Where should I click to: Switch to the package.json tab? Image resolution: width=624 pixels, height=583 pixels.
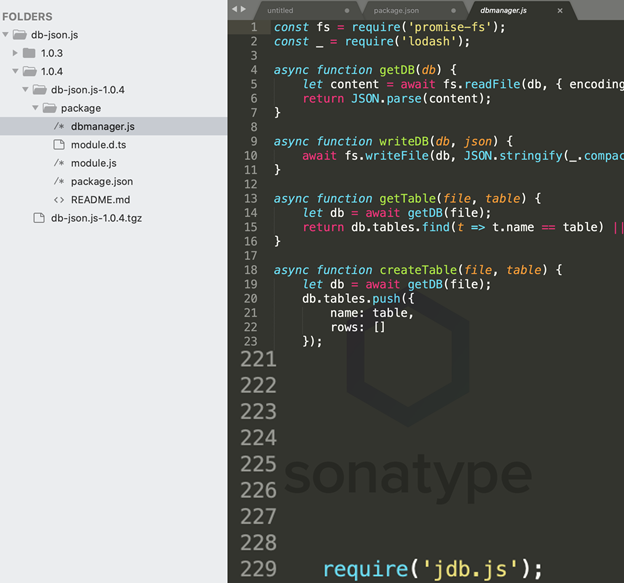pos(396,10)
